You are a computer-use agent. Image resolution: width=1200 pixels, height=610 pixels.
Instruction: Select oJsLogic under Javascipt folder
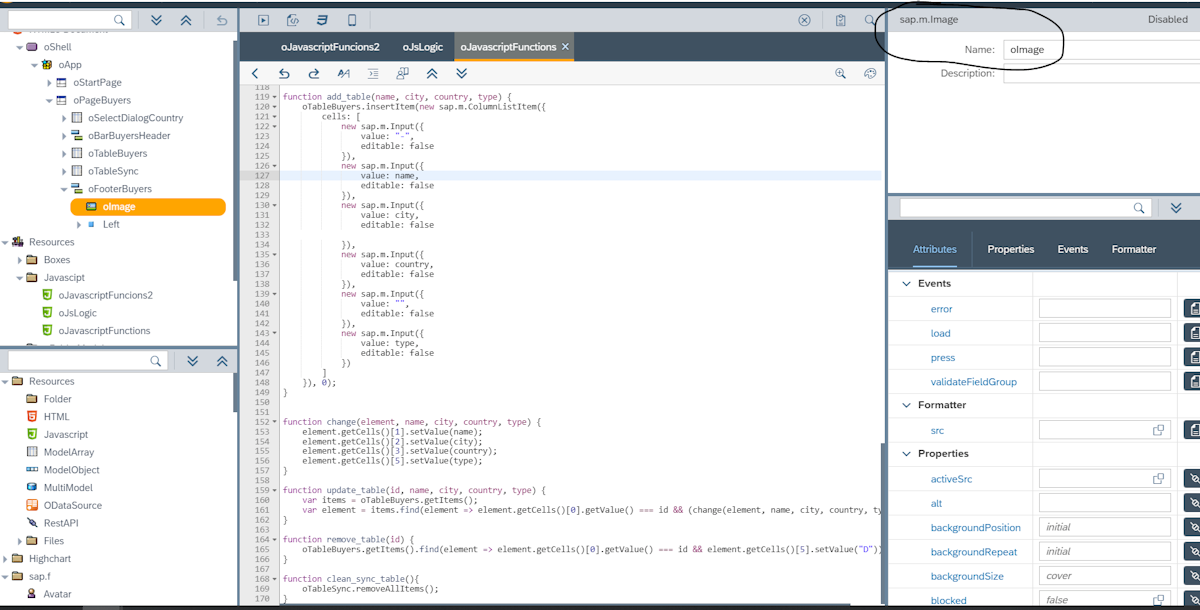coord(78,313)
